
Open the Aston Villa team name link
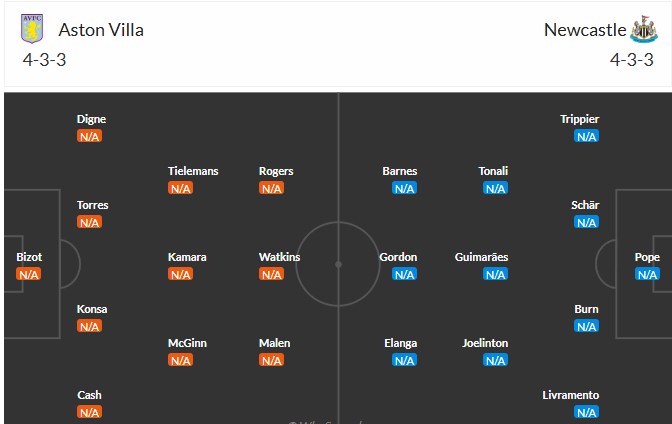click(x=101, y=30)
